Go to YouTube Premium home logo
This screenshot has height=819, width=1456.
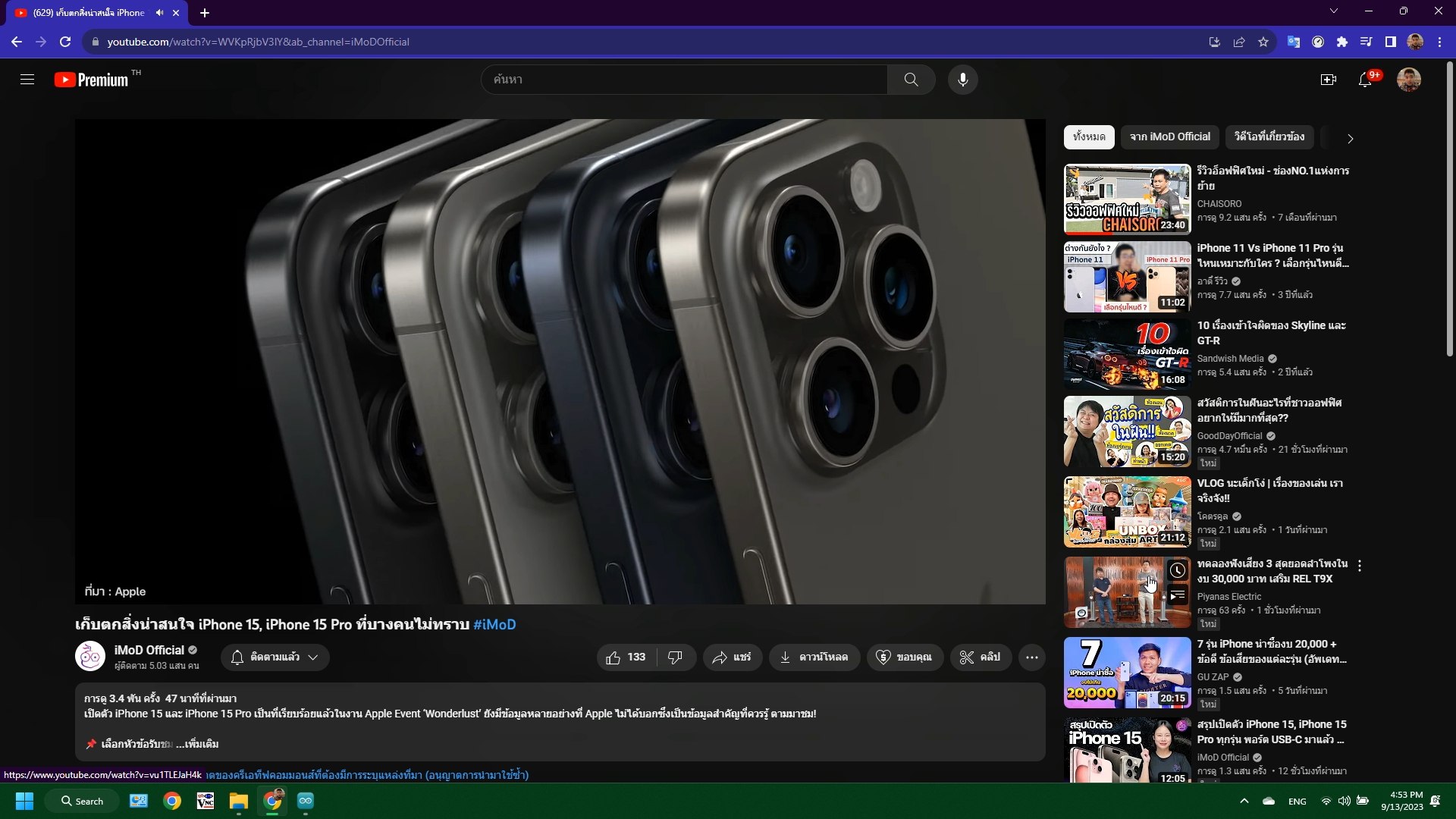coord(91,80)
